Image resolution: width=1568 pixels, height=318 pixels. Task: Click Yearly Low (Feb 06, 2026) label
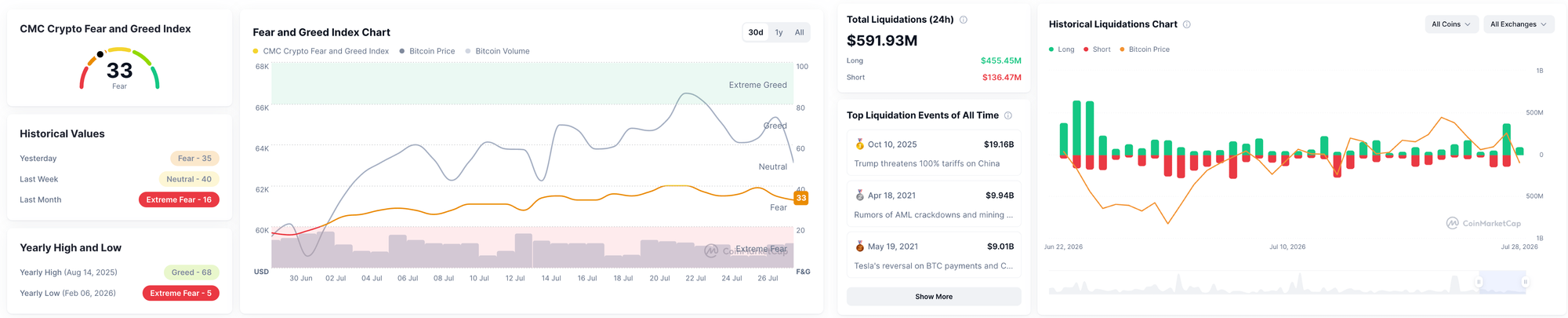click(x=67, y=293)
